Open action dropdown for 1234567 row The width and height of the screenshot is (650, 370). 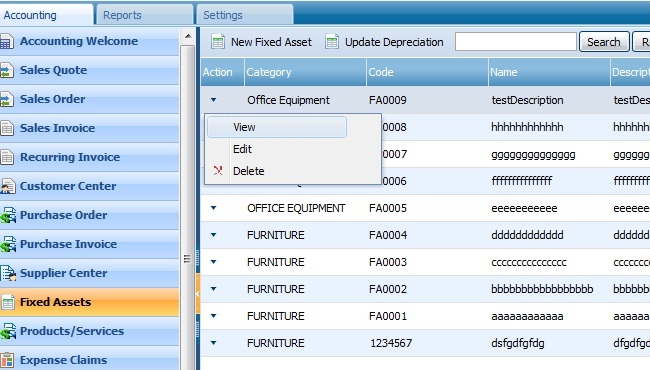click(213, 343)
